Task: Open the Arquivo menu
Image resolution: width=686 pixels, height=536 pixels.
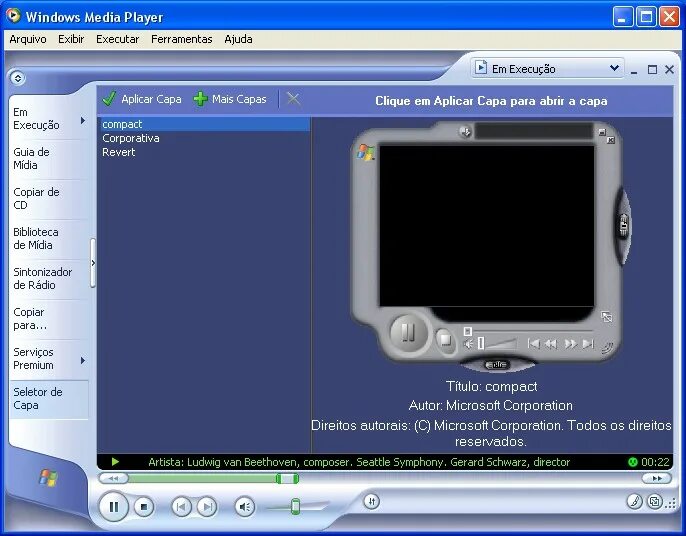Action: point(28,39)
